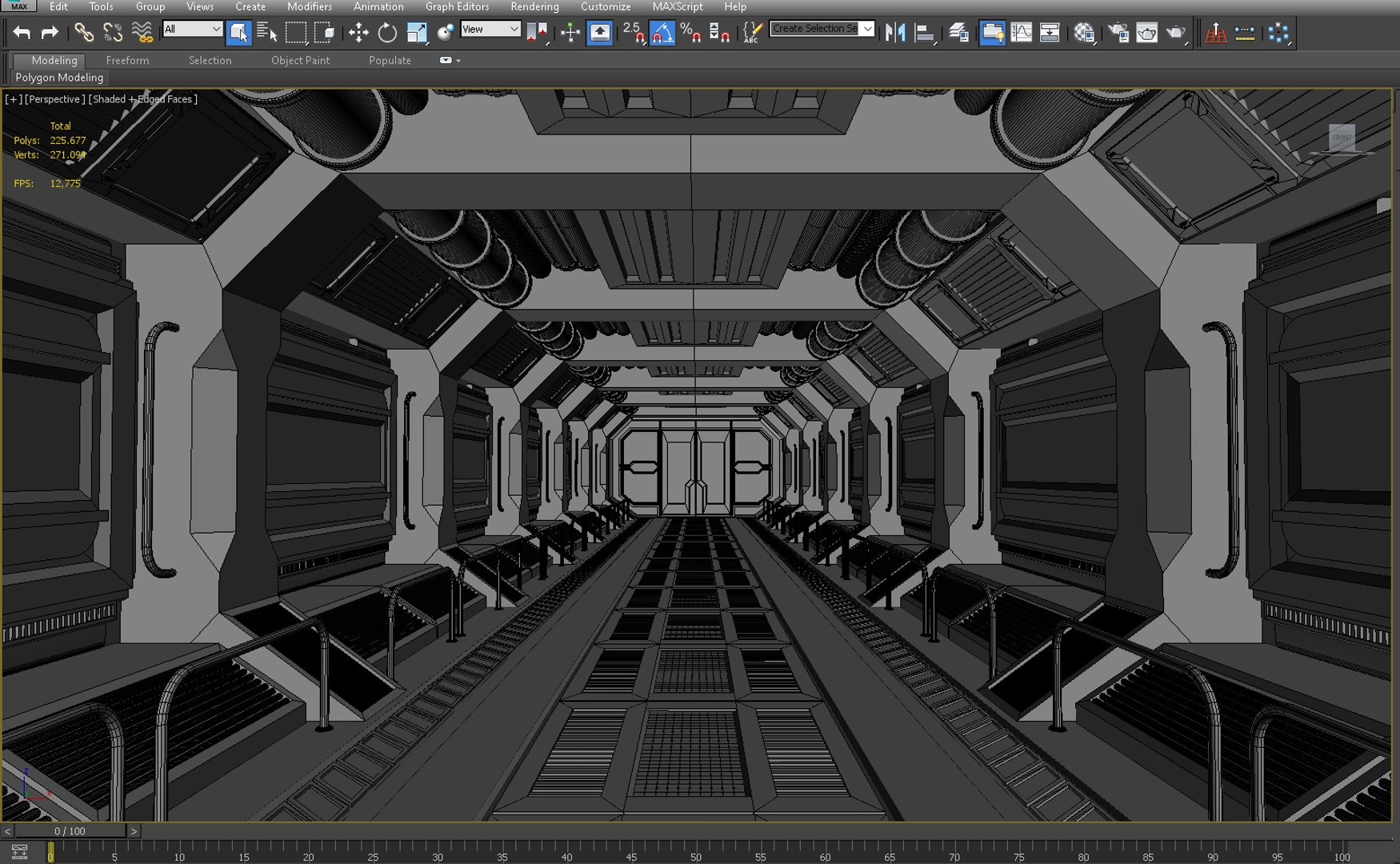This screenshot has height=864, width=1400.
Task: Choose the Rectangular Selection Region tool
Action: (x=296, y=33)
